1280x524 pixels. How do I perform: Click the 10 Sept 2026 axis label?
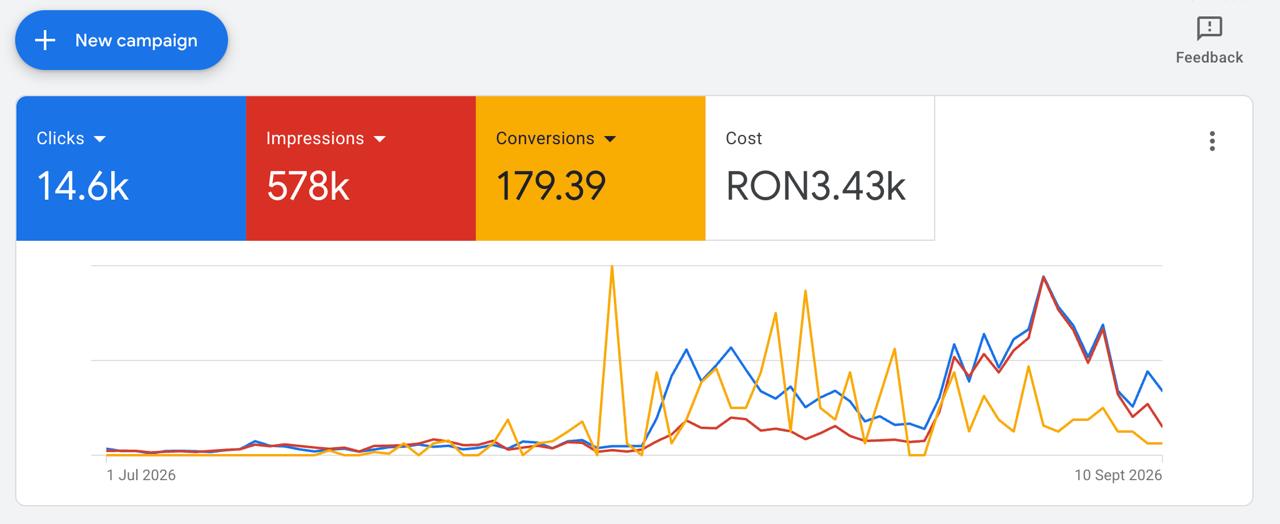click(x=1118, y=475)
